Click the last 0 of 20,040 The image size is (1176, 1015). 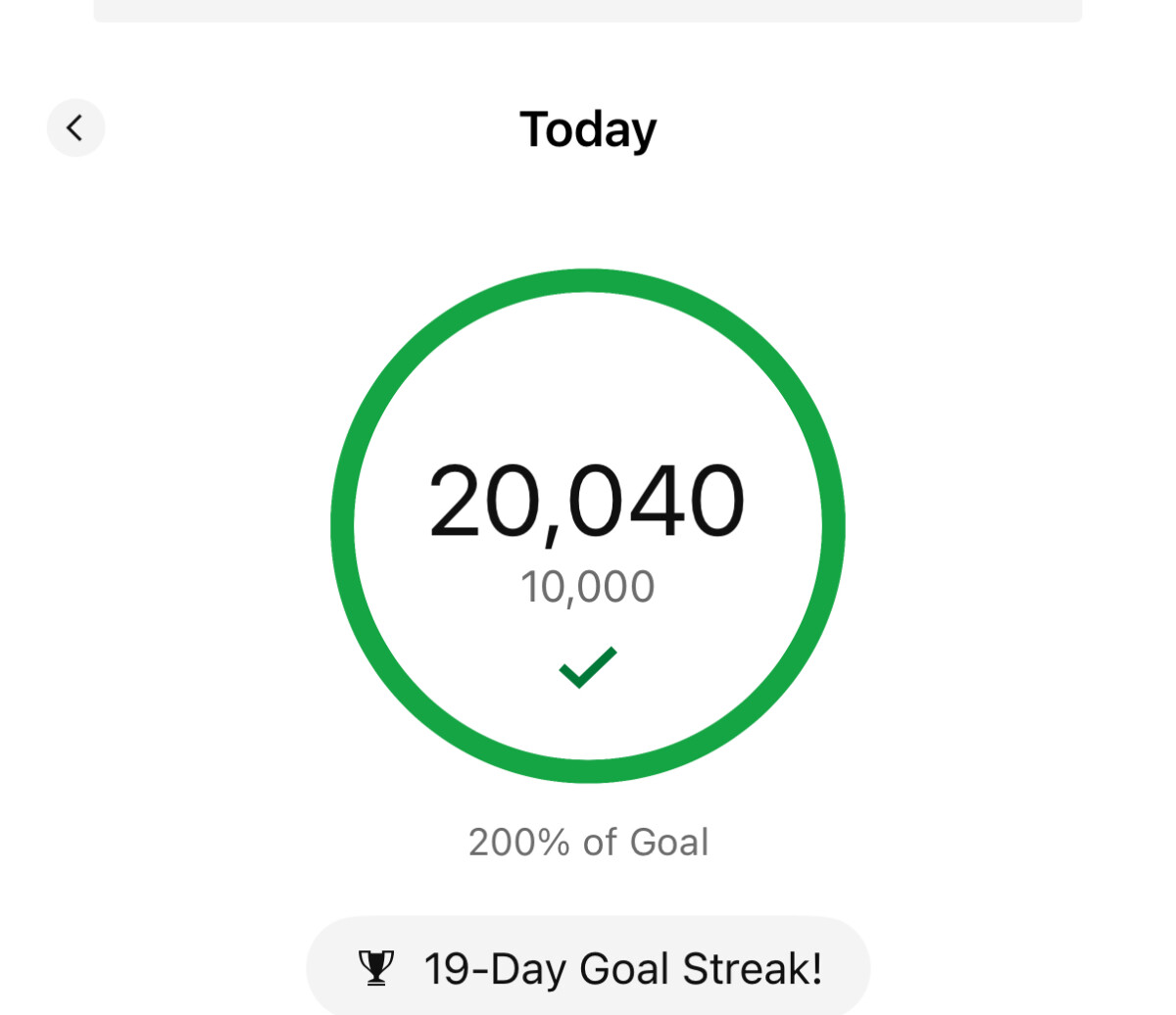(x=714, y=502)
